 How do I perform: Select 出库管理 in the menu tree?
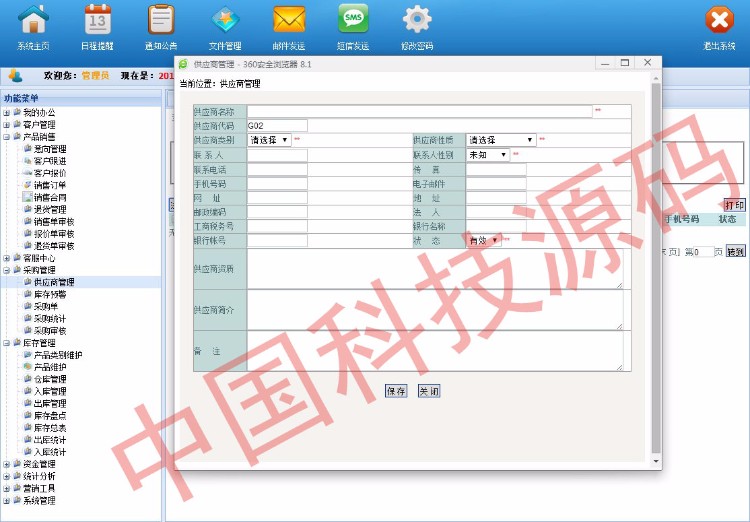tap(50, 403)
